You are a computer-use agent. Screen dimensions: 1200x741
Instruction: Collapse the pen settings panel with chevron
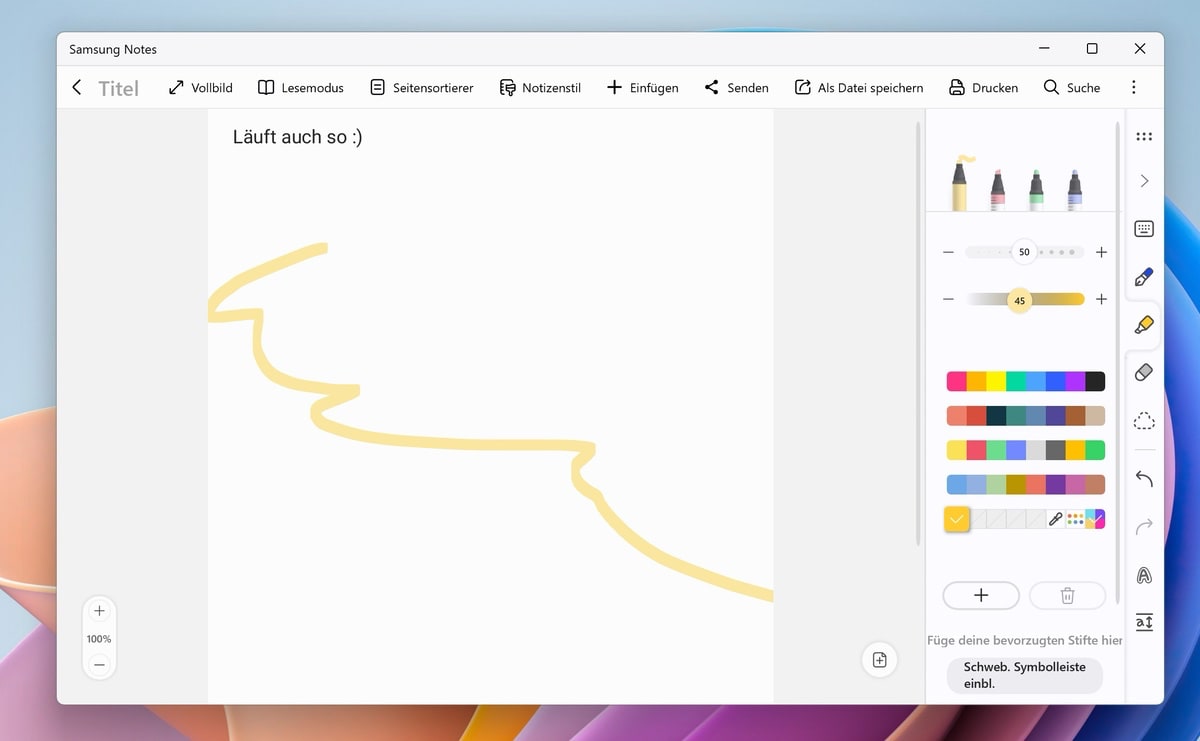pos(1144,181)
